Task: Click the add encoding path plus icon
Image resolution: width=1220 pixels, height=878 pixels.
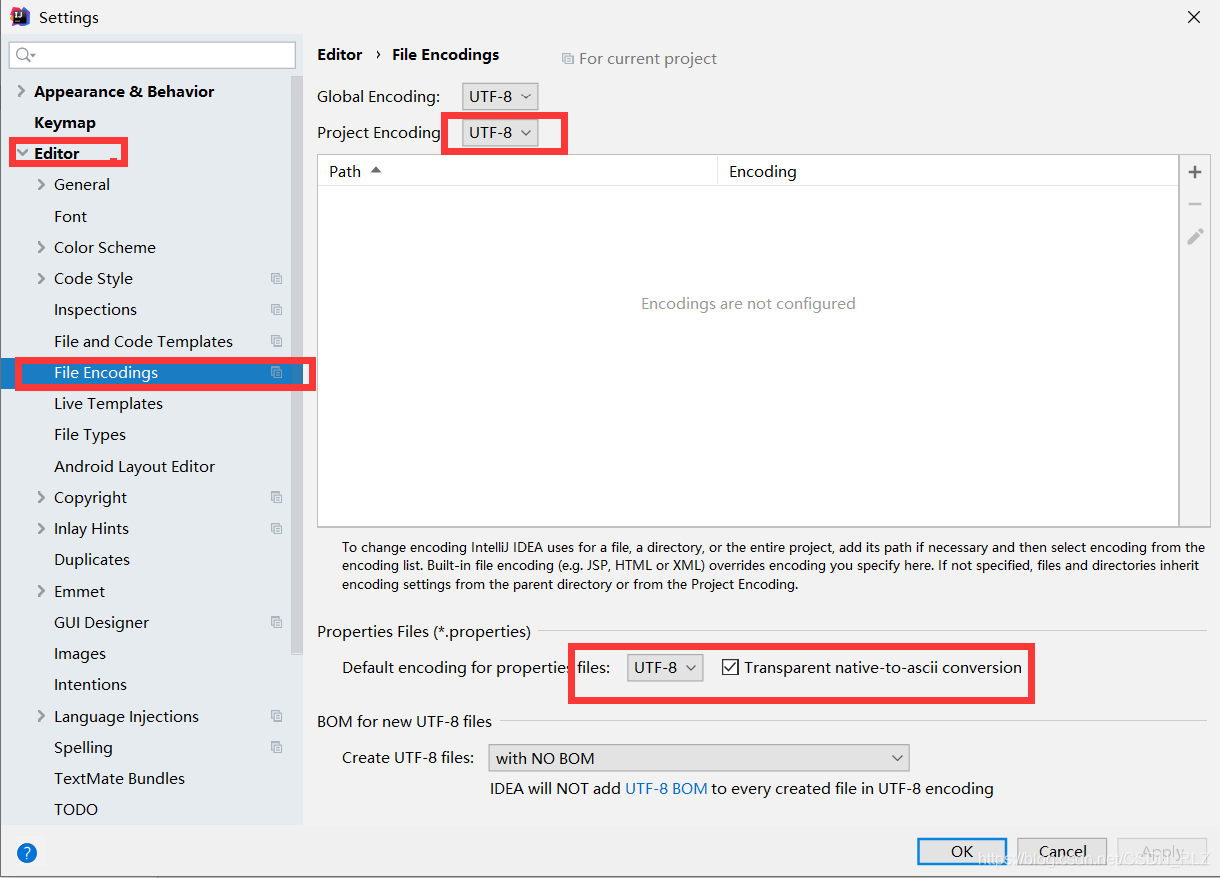Action: (x=1195, y=172)
